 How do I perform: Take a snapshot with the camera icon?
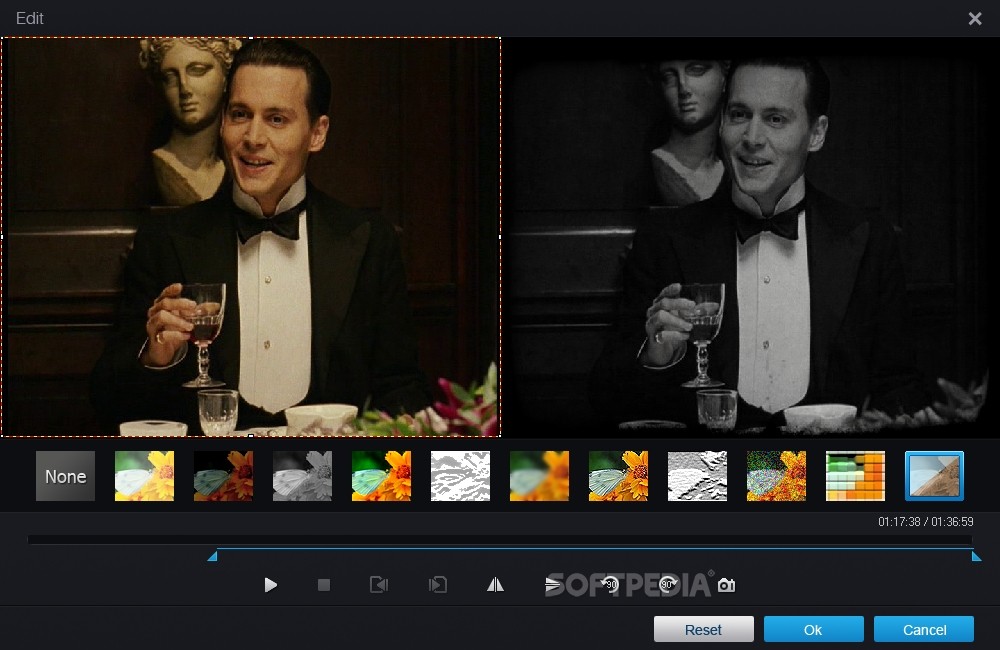coord(726,585)
